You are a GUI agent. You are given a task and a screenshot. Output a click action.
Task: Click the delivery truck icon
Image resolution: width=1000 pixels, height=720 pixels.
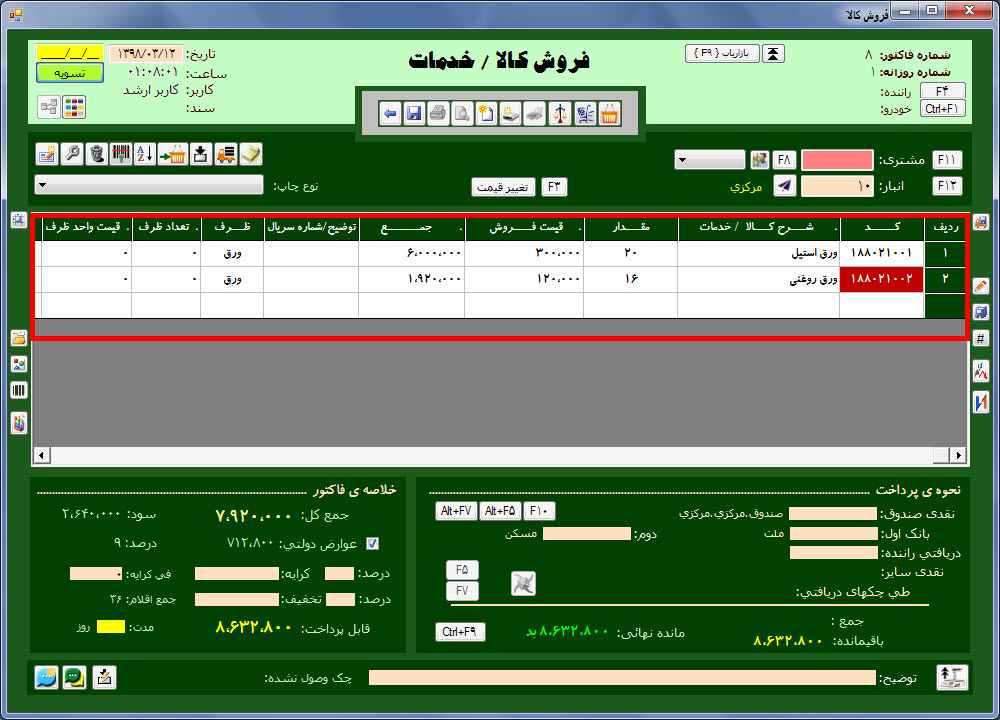225,156
